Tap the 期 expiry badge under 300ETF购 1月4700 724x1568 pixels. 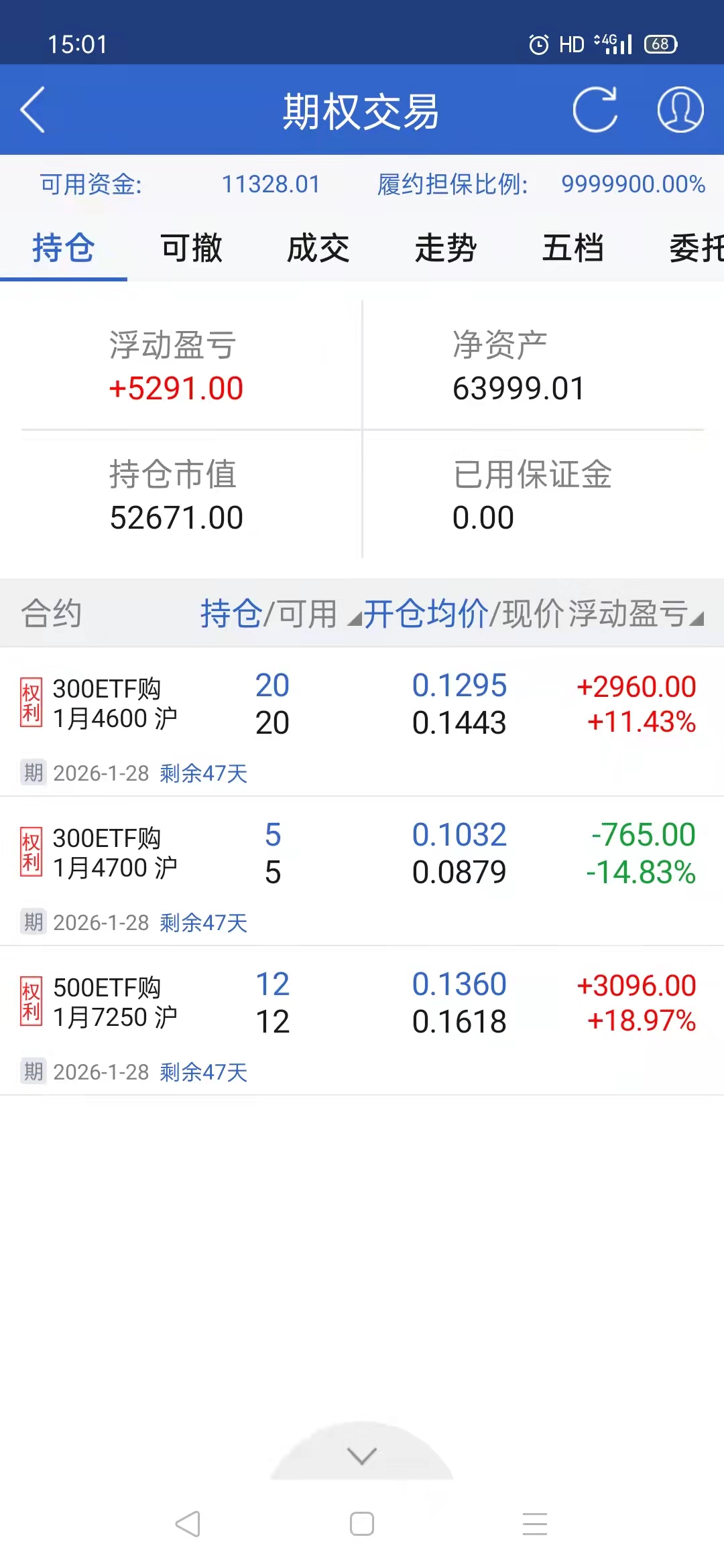click(x=33, y=922)
